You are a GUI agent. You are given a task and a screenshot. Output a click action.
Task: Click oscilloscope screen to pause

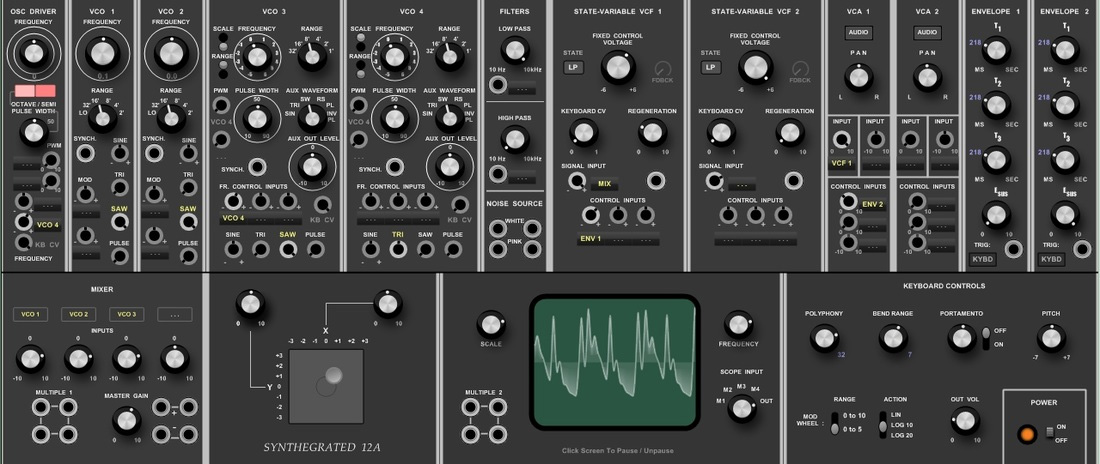coord(615,362)
